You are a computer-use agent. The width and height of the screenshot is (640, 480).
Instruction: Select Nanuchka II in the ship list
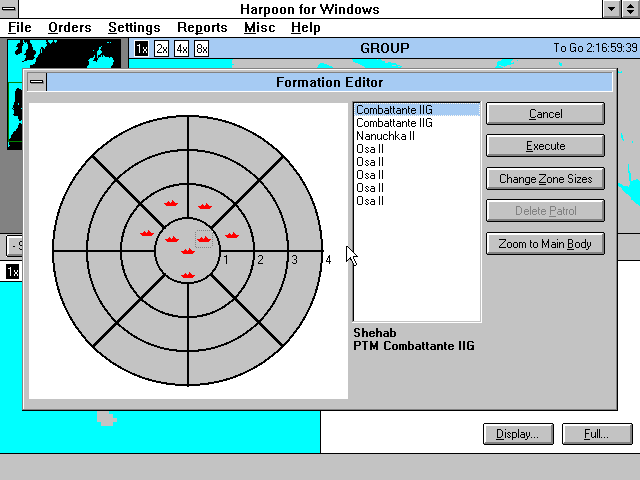(x=385, y=135)
